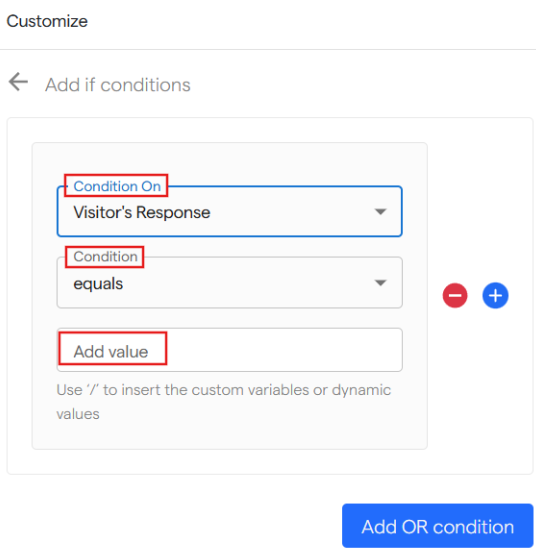
Task: Remove condition with red minus icon
Action: (x=455, y=295)
